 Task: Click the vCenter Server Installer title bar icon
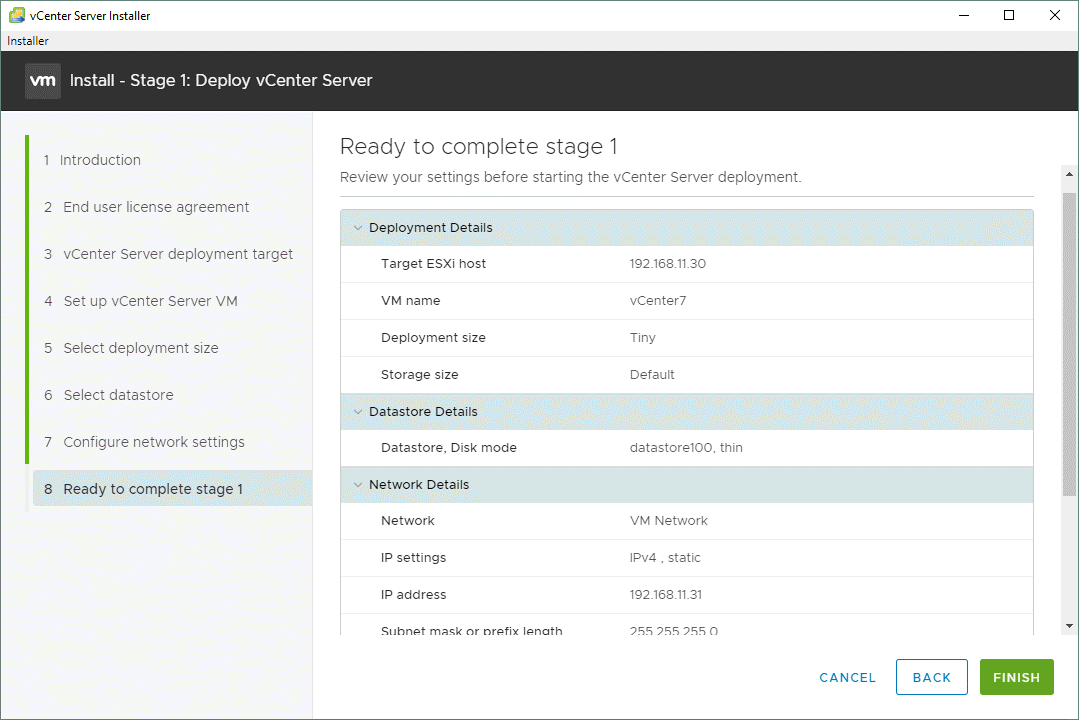click(15, 15)
